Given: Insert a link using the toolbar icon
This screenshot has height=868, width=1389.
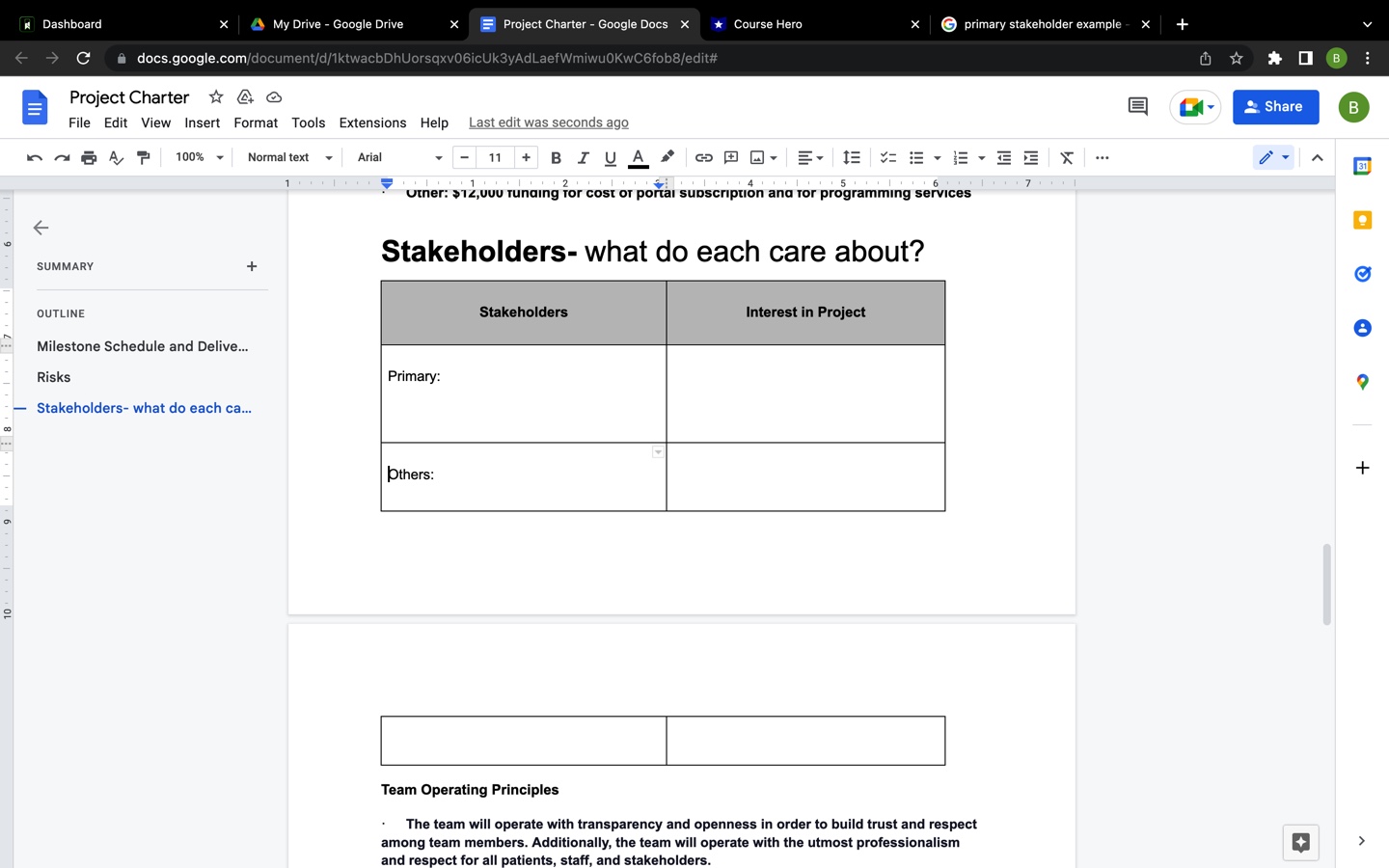Looking at the screenshot, I should pos(703,157).
